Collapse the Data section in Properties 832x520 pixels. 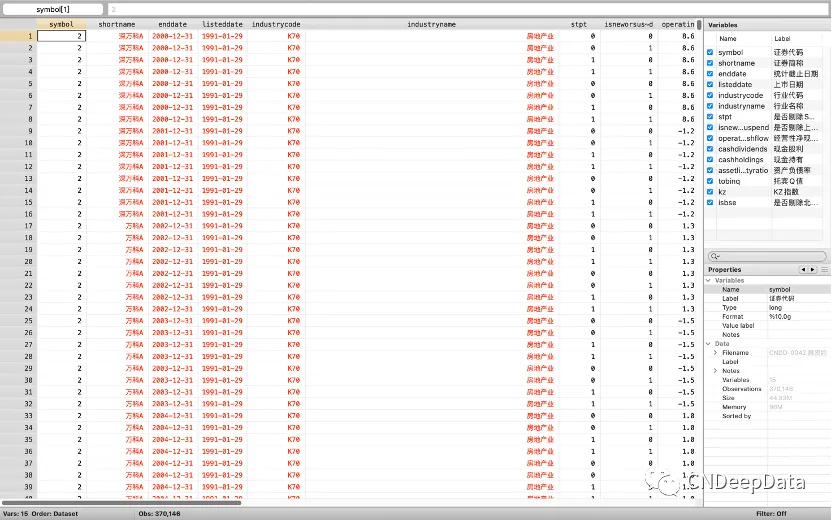708,343
